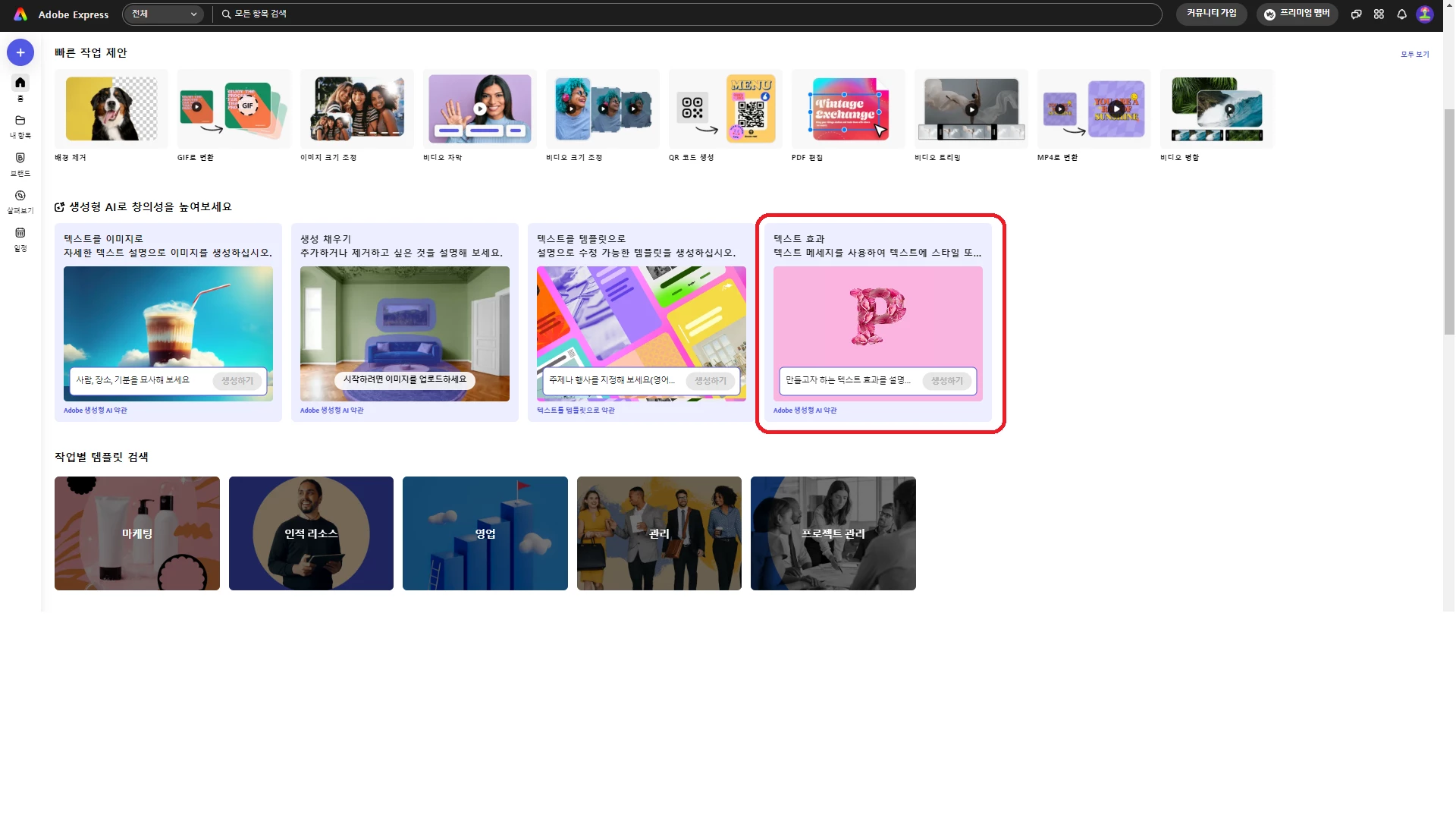Click the 프리미엄 멤버 button
Image resolution: width=1456 pixels, height=821 pixels.
[x=1297, y=14]
